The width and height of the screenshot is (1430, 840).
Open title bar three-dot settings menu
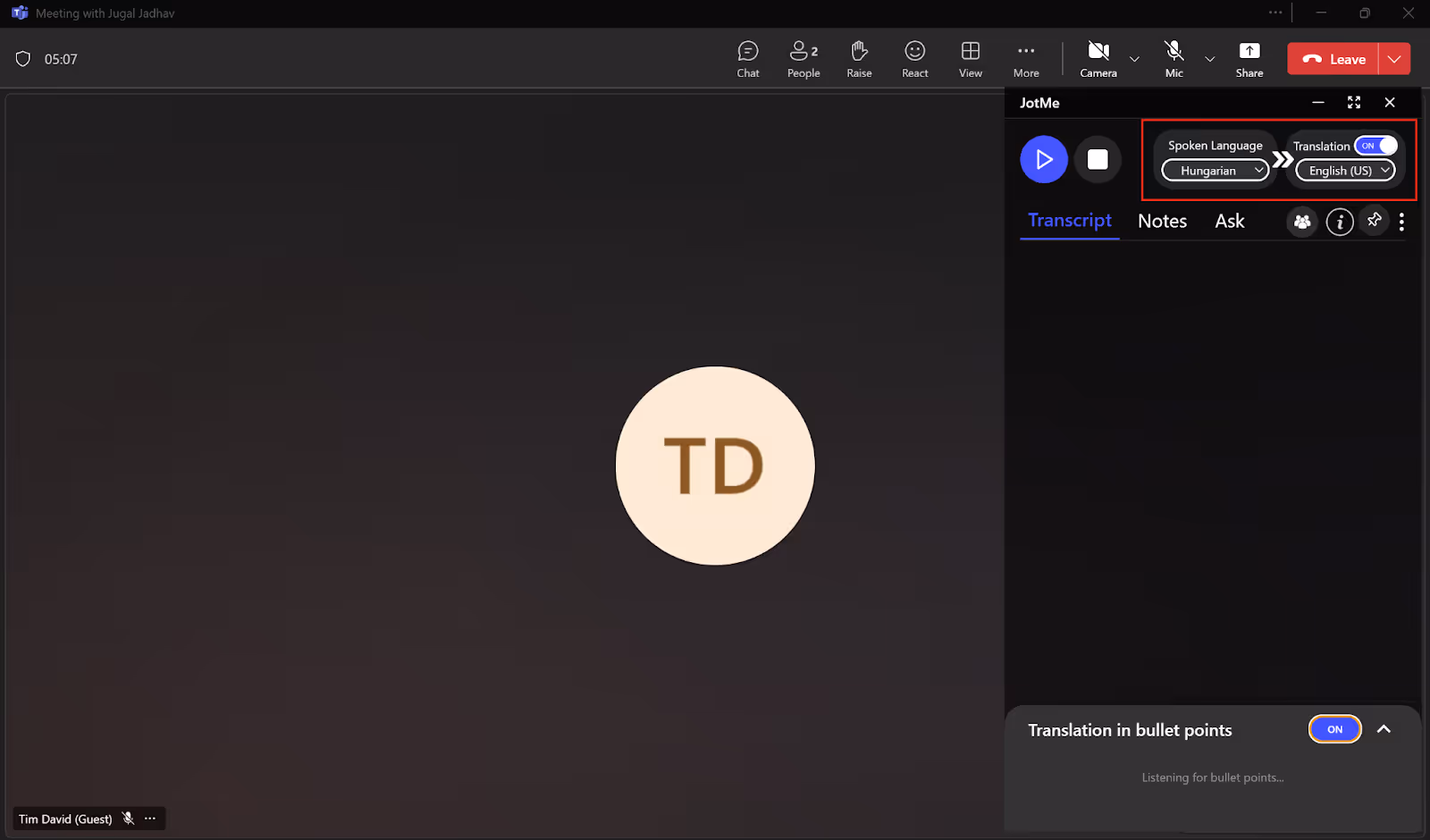1275,13
